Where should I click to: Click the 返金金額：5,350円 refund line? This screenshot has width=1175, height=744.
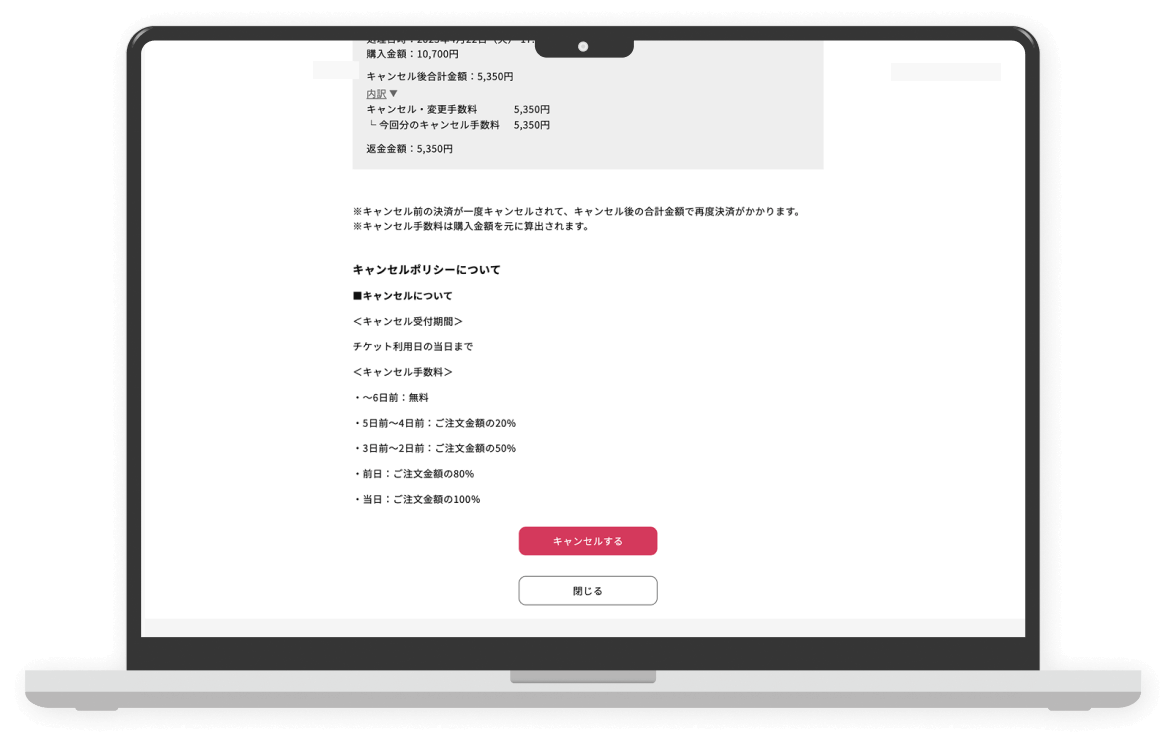tap(409, 149)
